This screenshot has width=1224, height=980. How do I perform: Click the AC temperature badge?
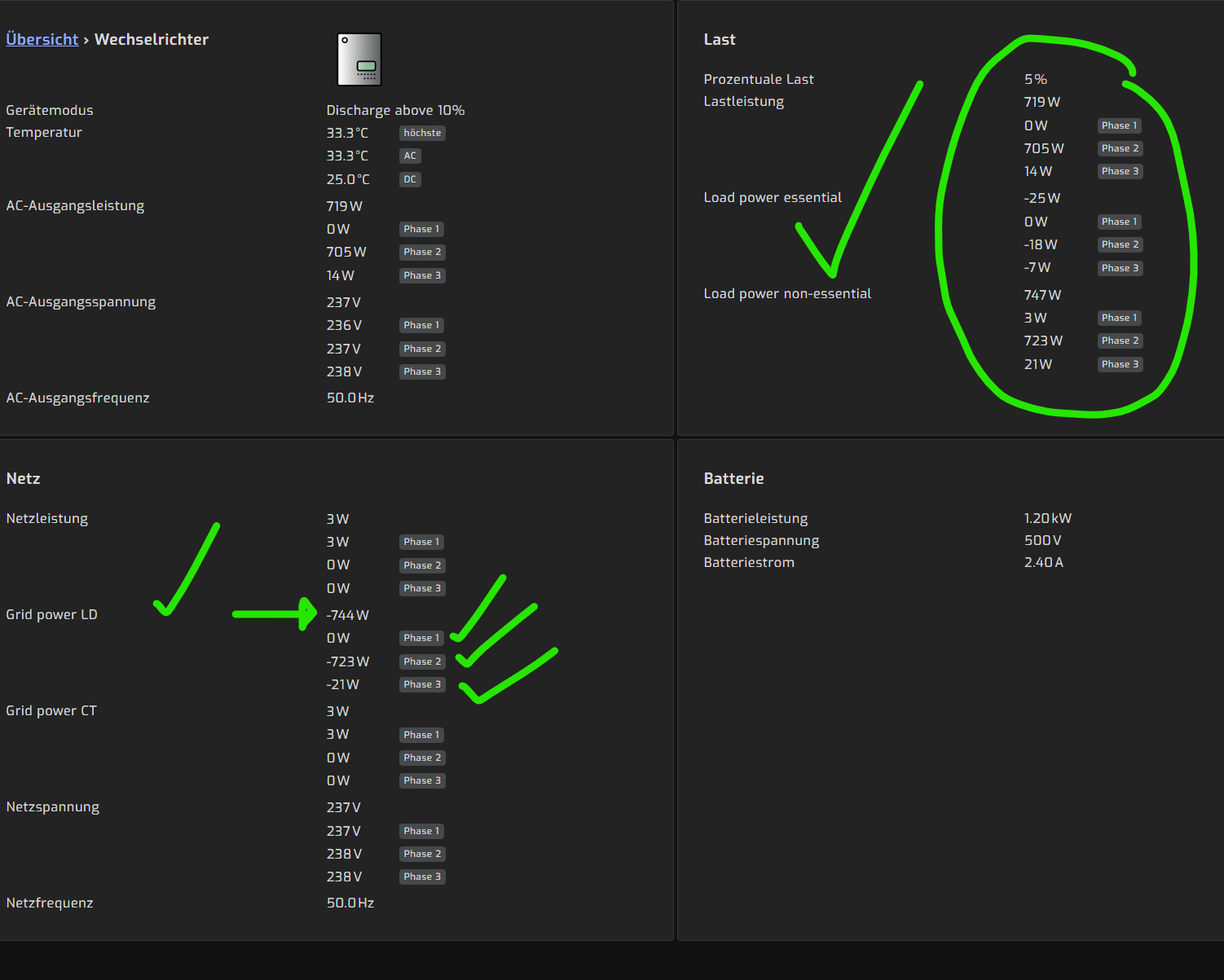click(410, 156)
